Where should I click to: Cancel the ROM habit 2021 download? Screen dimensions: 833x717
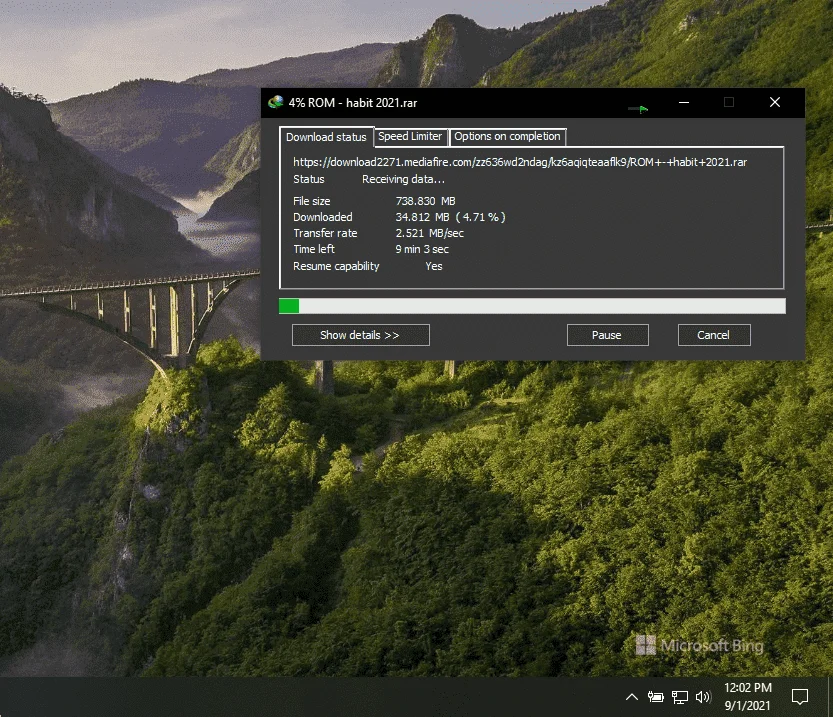pyautogui.click(x=713, y=335)
